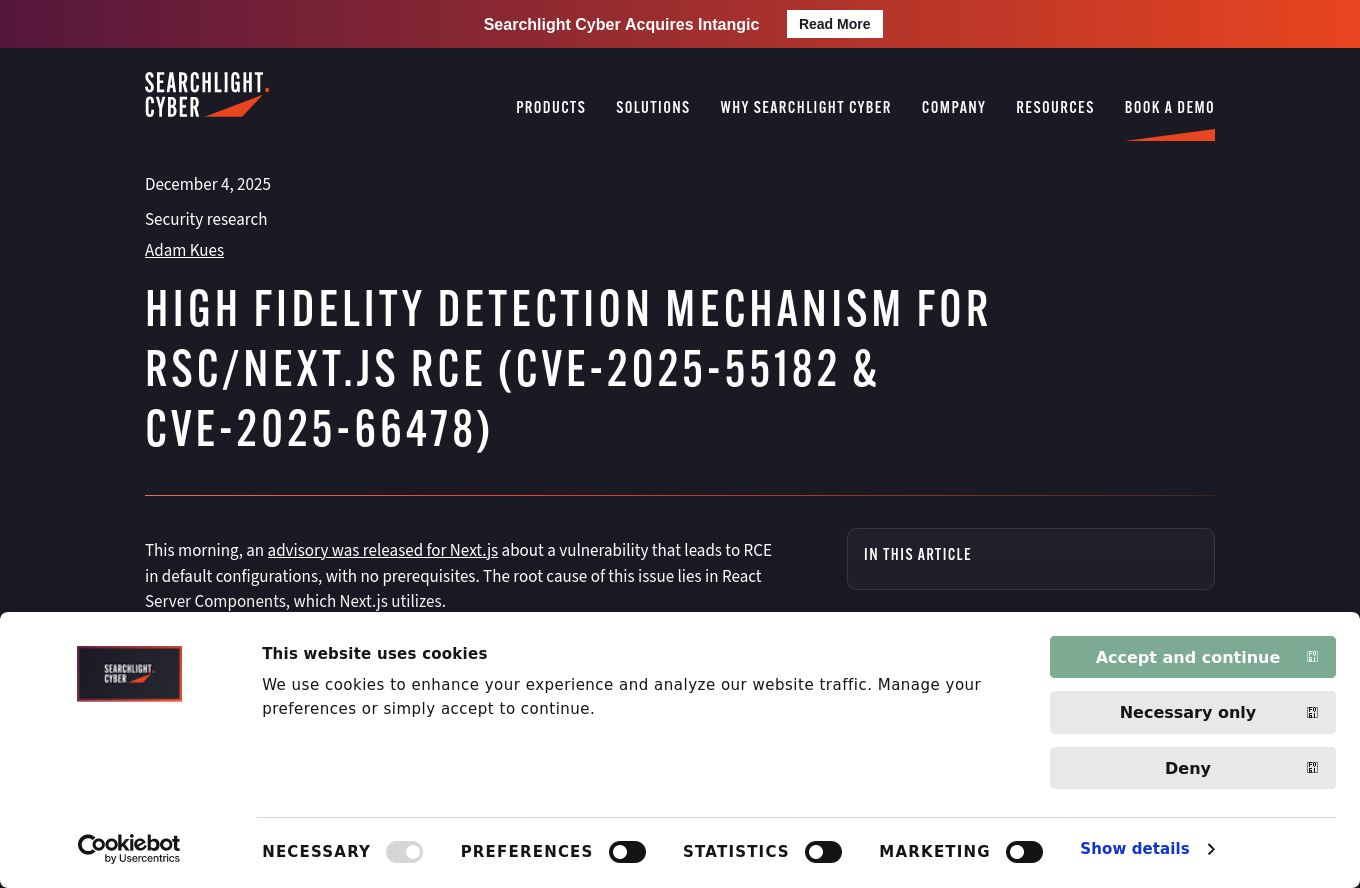Enable the Preferences cookies toggle
The width and height of the screenshot is (1360, 888).
click(x=627, y=852)
